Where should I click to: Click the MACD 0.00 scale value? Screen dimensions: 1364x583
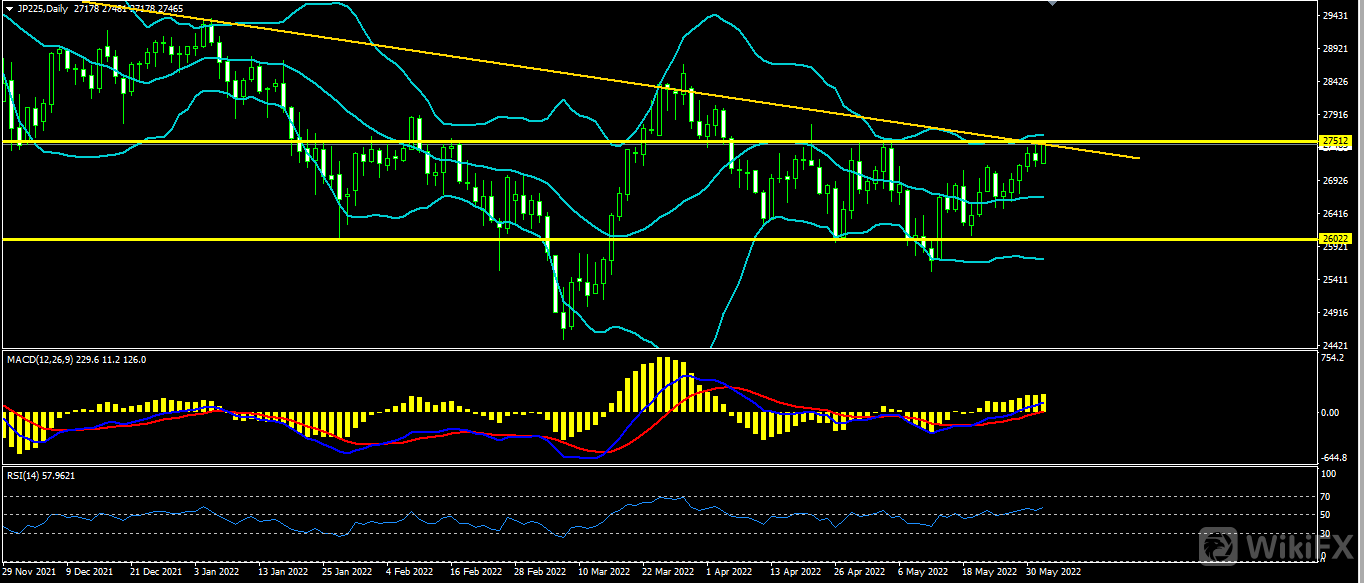[1331, 412]
